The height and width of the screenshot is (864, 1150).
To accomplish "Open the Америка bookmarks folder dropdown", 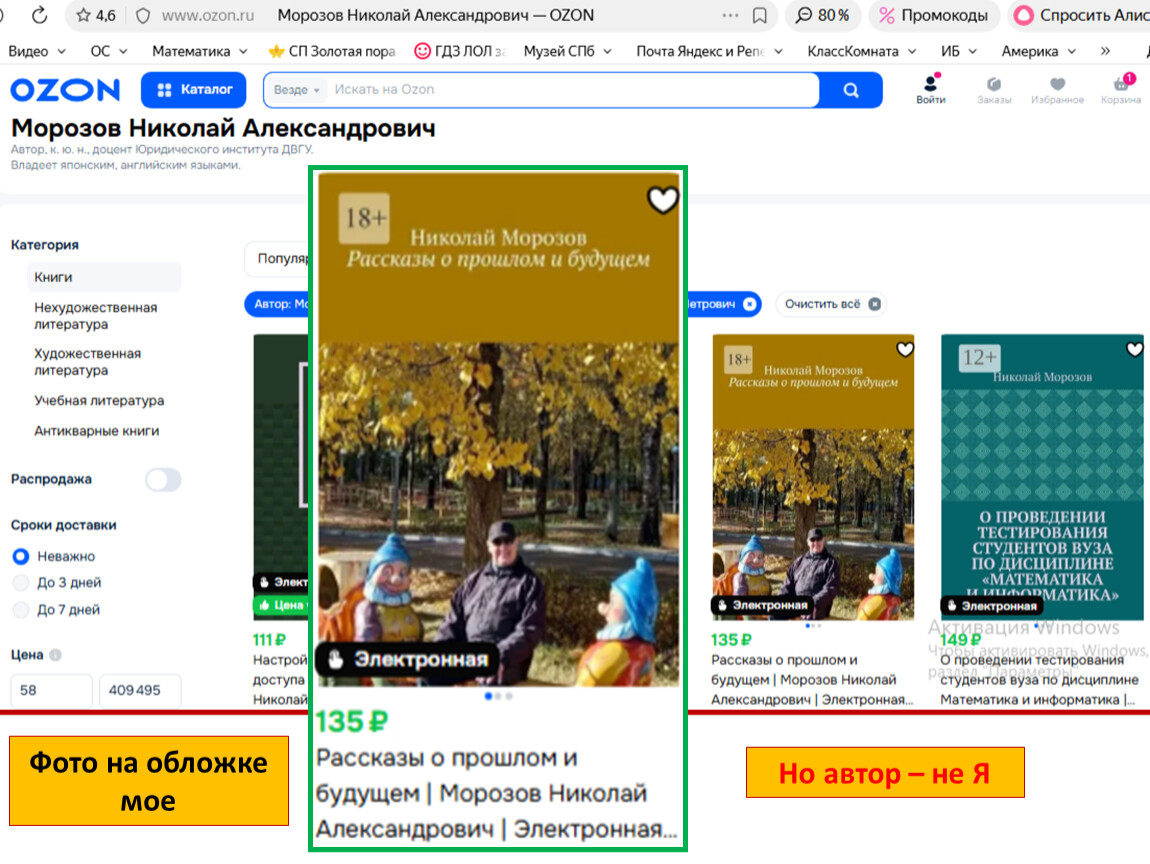I will pyautogui.click(x=1039, y=51).
